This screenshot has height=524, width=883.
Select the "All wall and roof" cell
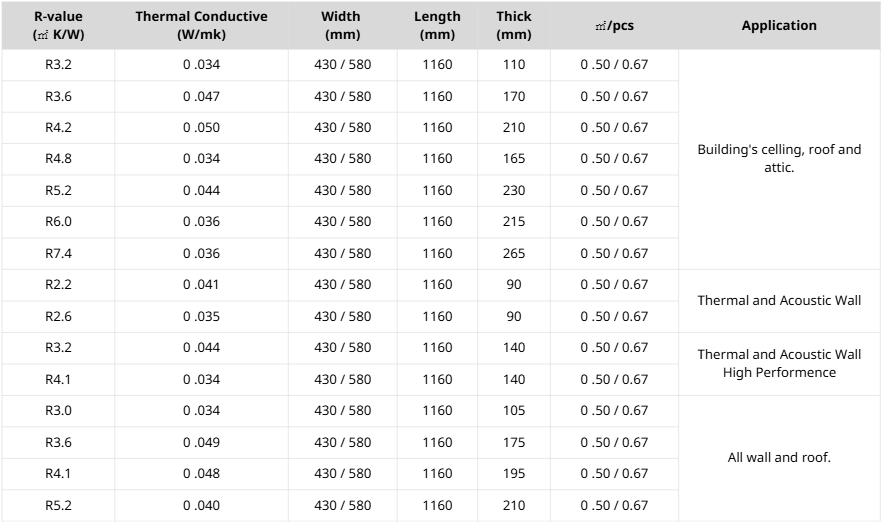[779, 458]
